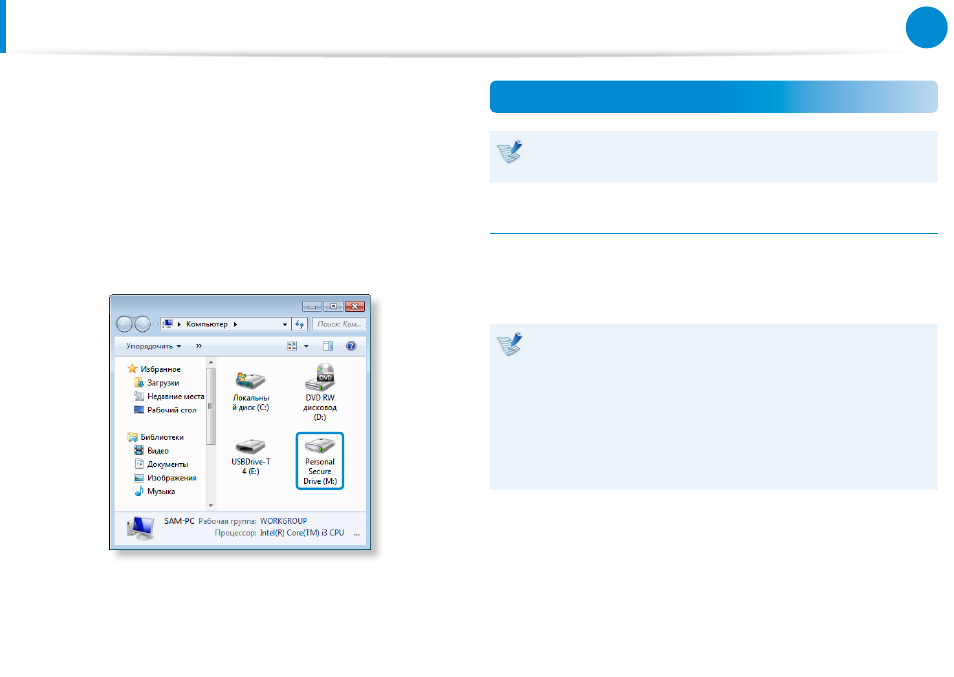Screen dimensions: 954x677
Task: Expand arrow after Компьютер in address
Action: 235,324
